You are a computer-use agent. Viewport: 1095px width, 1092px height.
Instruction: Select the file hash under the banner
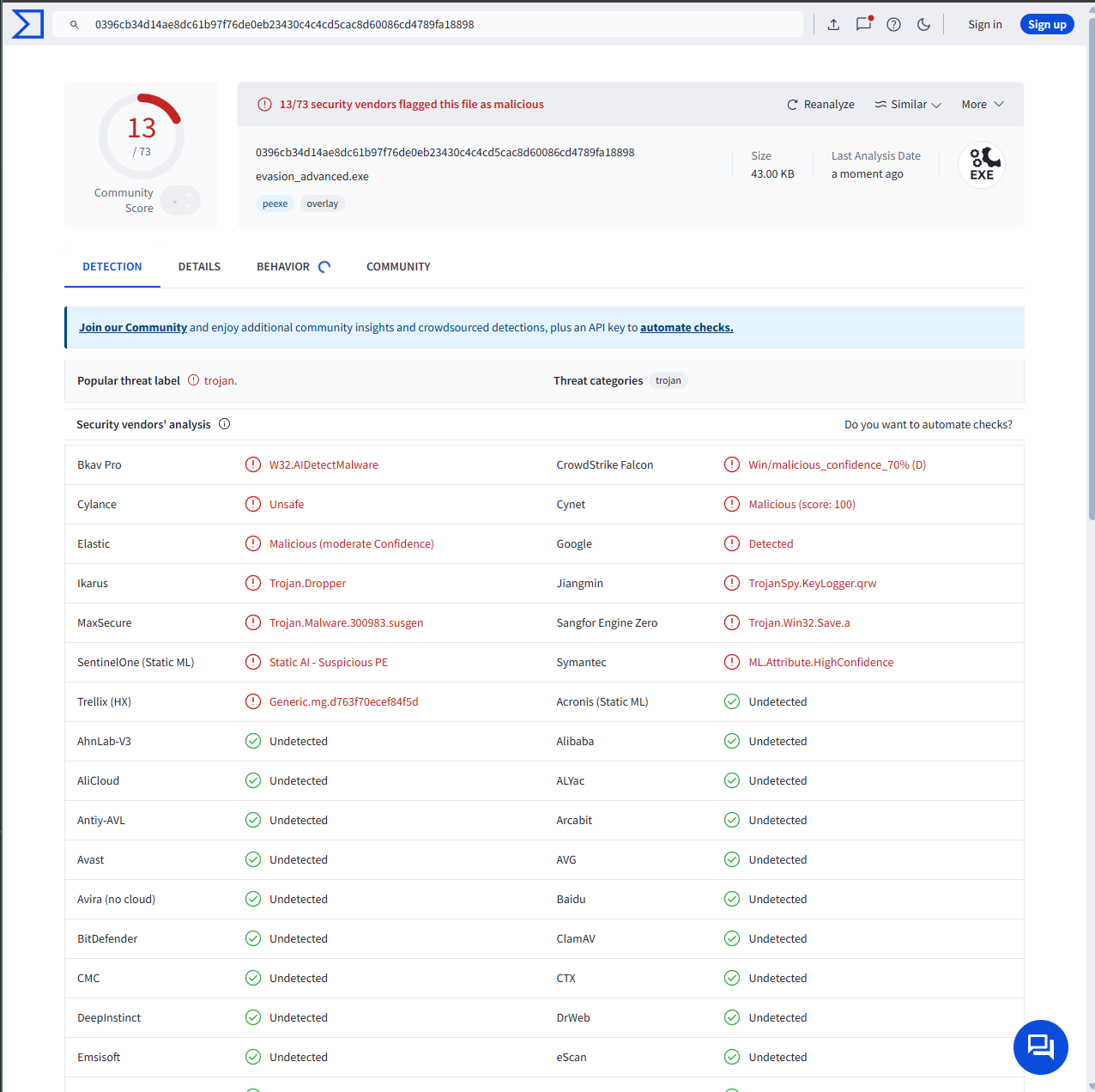(x=445, y=152)
